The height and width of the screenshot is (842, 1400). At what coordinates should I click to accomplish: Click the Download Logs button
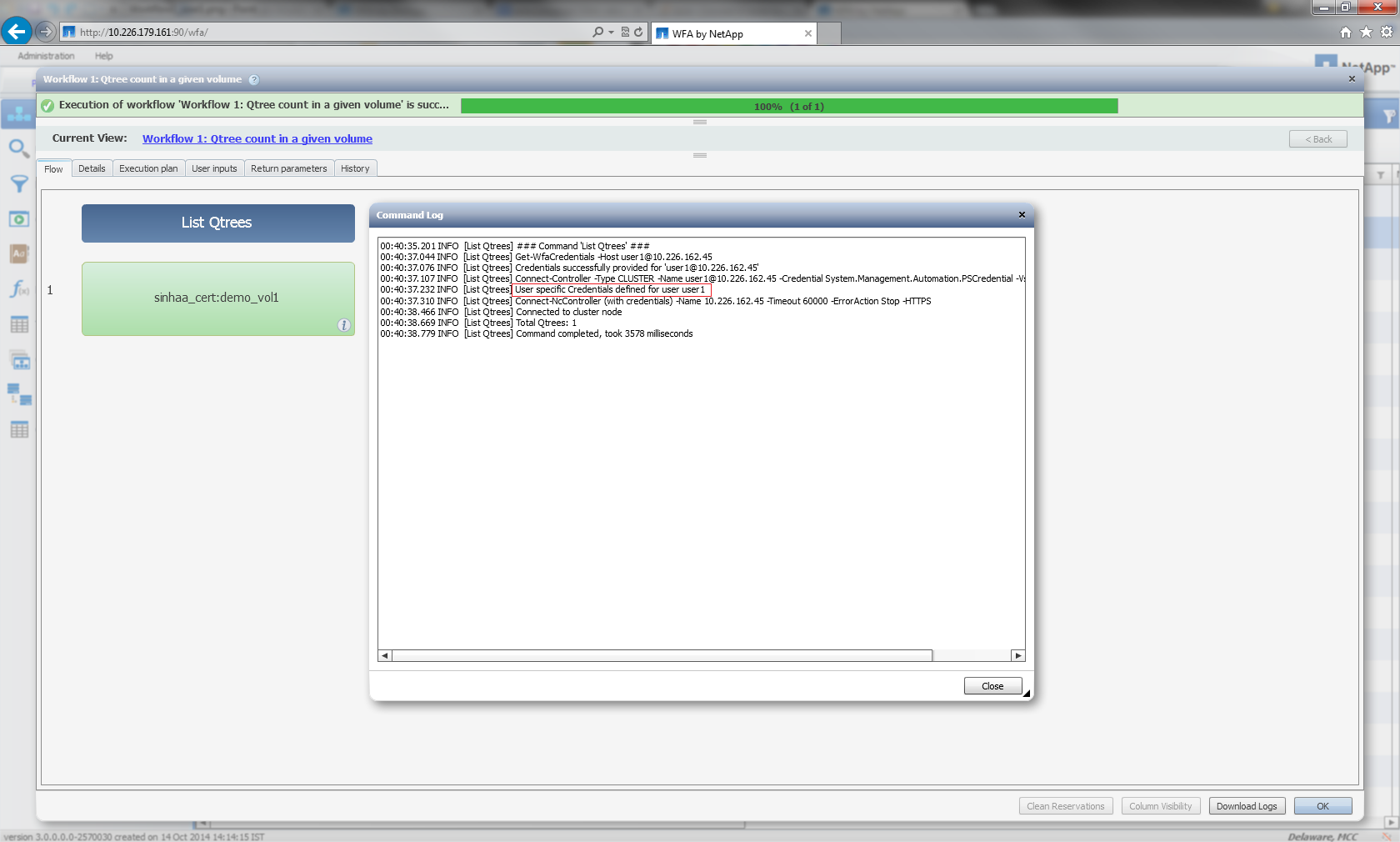click(x=1247, y=806)
